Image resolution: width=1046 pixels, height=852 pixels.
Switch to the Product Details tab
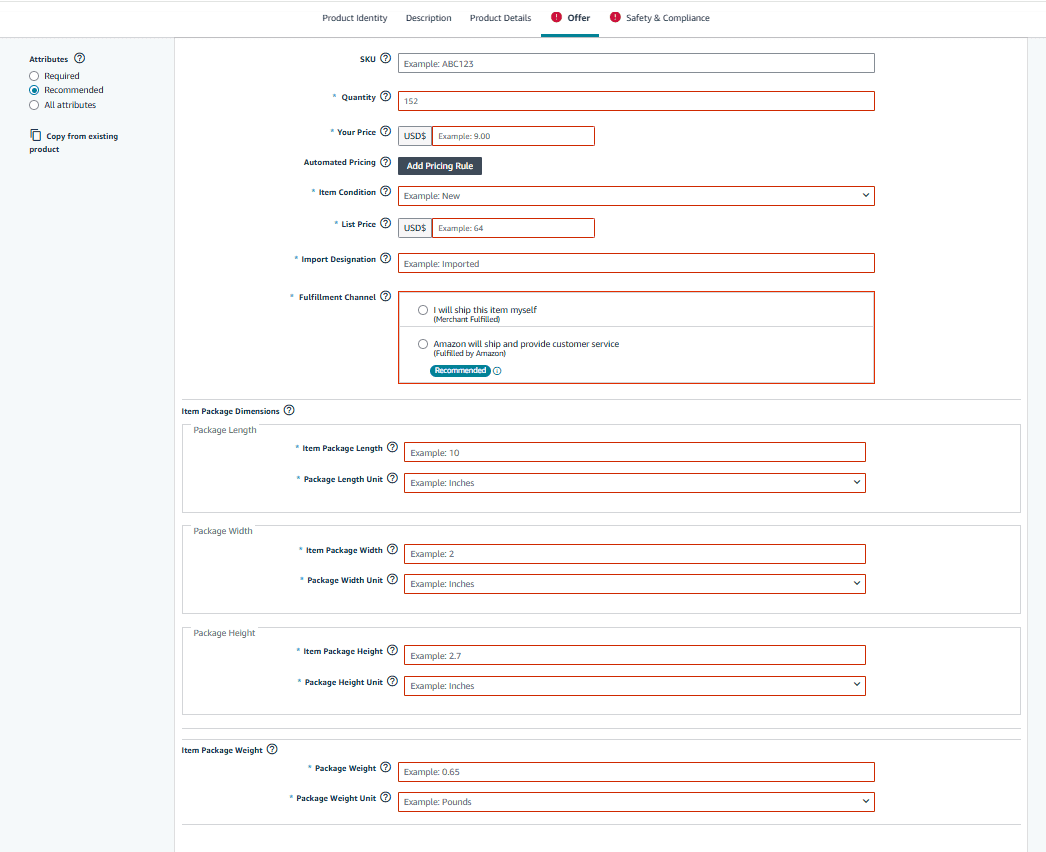click(x=500, y=18)
